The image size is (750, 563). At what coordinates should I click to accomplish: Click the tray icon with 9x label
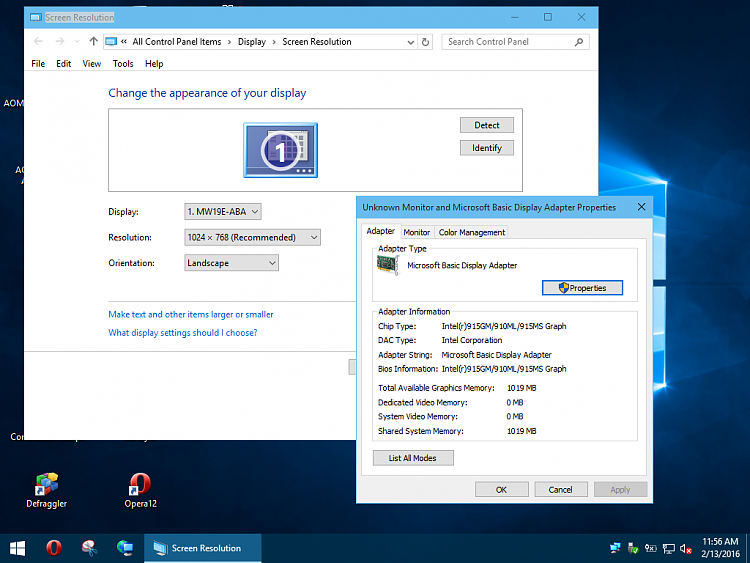coord(651,548)
